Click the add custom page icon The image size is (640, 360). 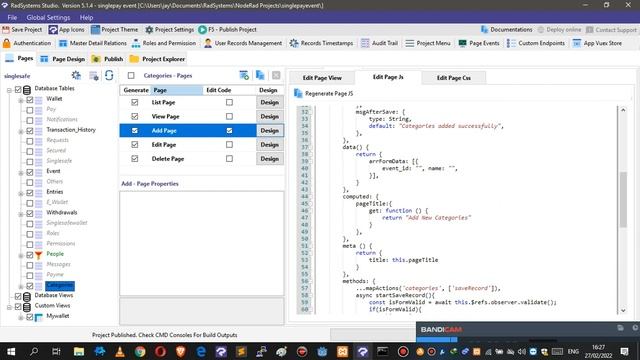(x=244, y=75)
